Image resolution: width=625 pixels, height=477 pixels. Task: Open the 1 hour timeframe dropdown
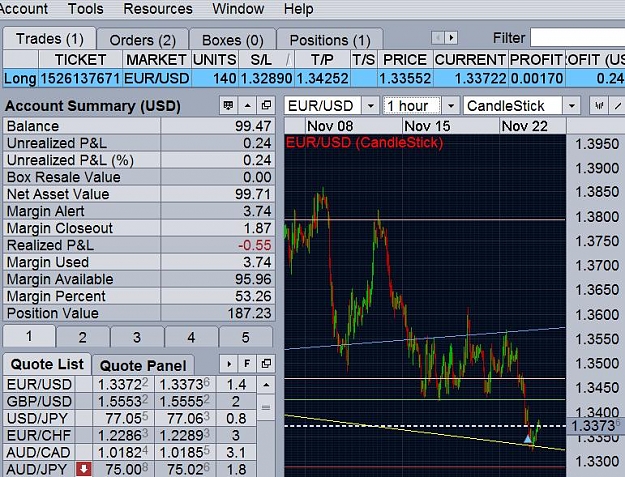click(x=451, y=106)
